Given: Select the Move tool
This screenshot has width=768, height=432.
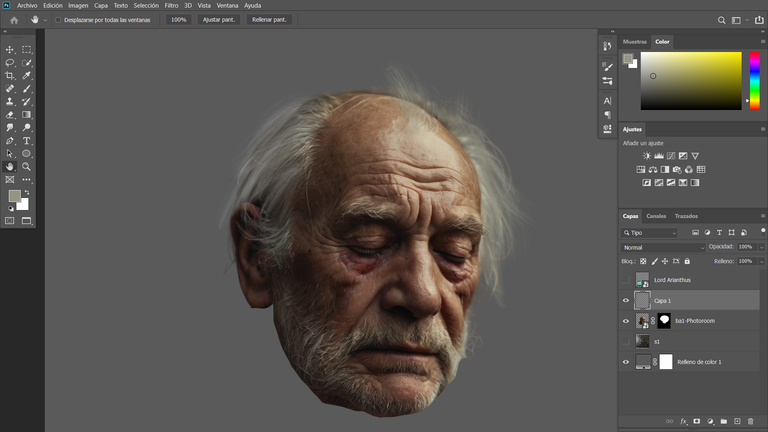Looking at the screenshot, I should (9, 49).
